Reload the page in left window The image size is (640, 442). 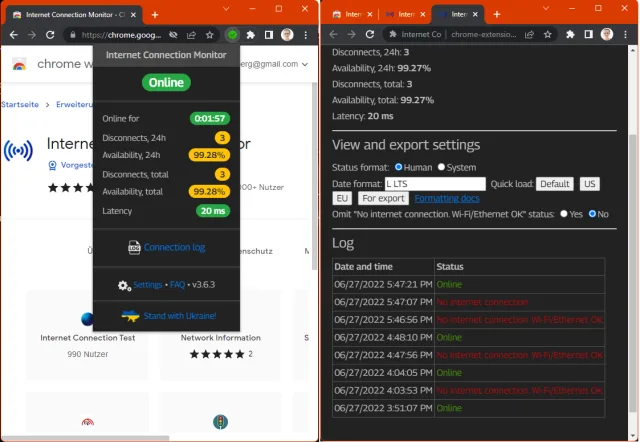(x=50, y=35)
